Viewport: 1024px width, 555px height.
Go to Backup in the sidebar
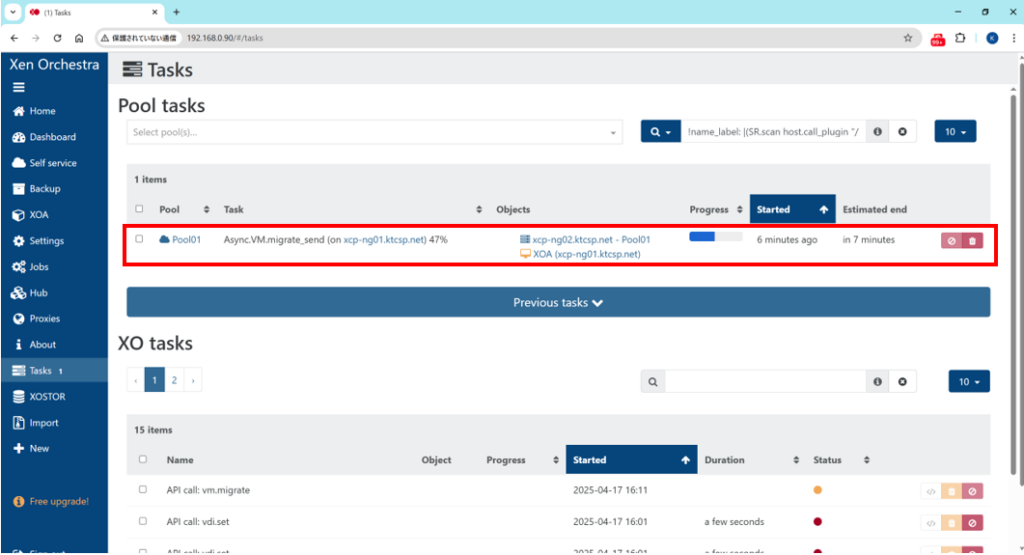click(45, 189)
